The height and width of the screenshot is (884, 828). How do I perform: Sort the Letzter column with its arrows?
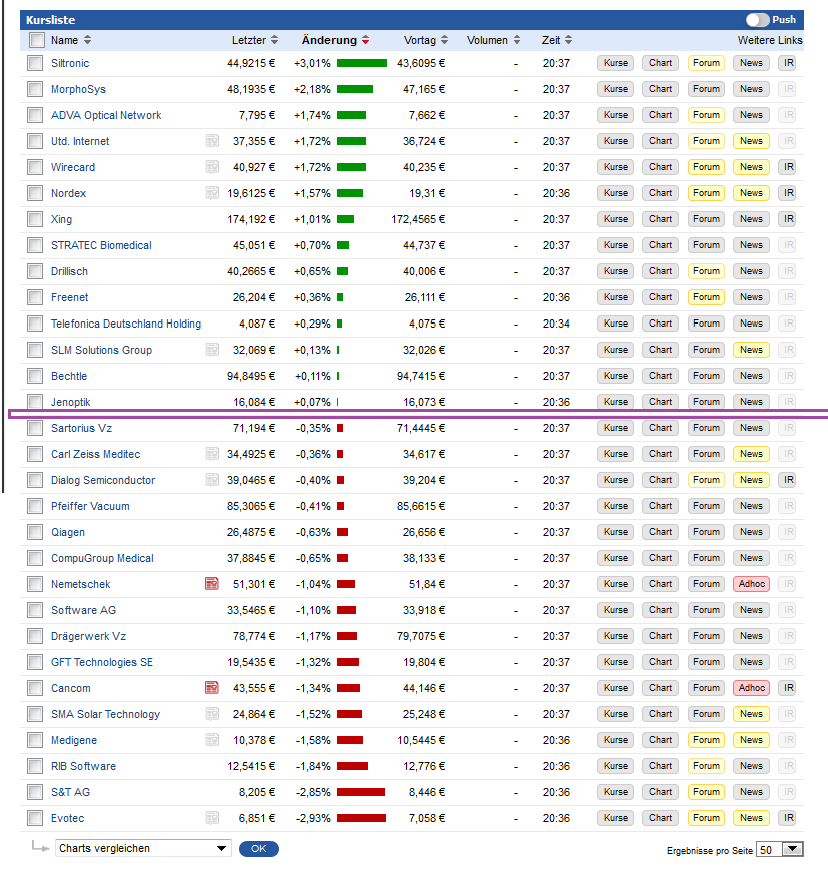274,40
